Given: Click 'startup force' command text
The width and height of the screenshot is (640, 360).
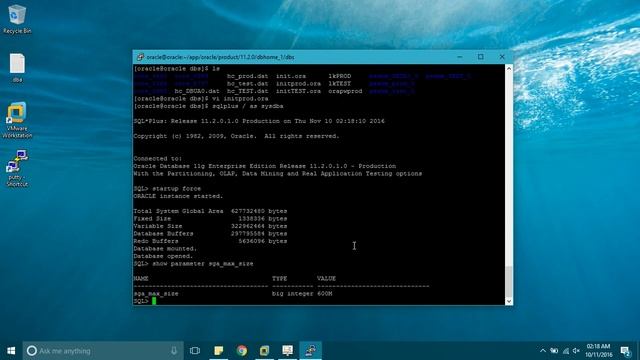Looking at the screenshot, I should point(176,189).
